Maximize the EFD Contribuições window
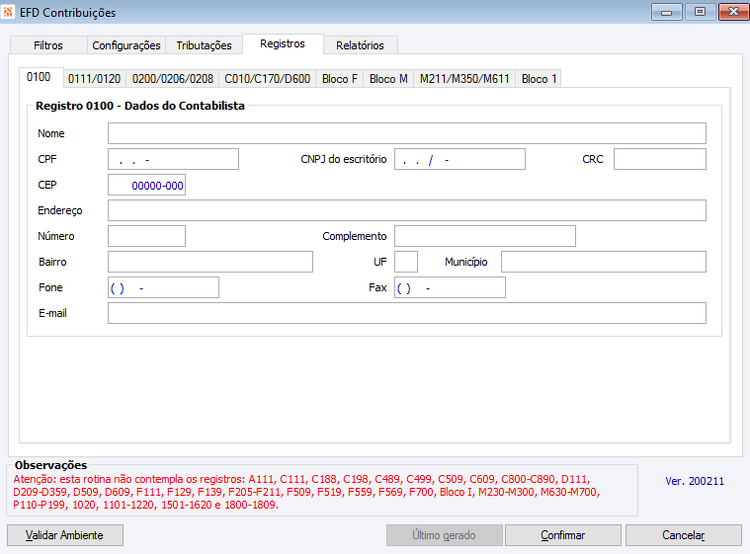 pos(700,12)
